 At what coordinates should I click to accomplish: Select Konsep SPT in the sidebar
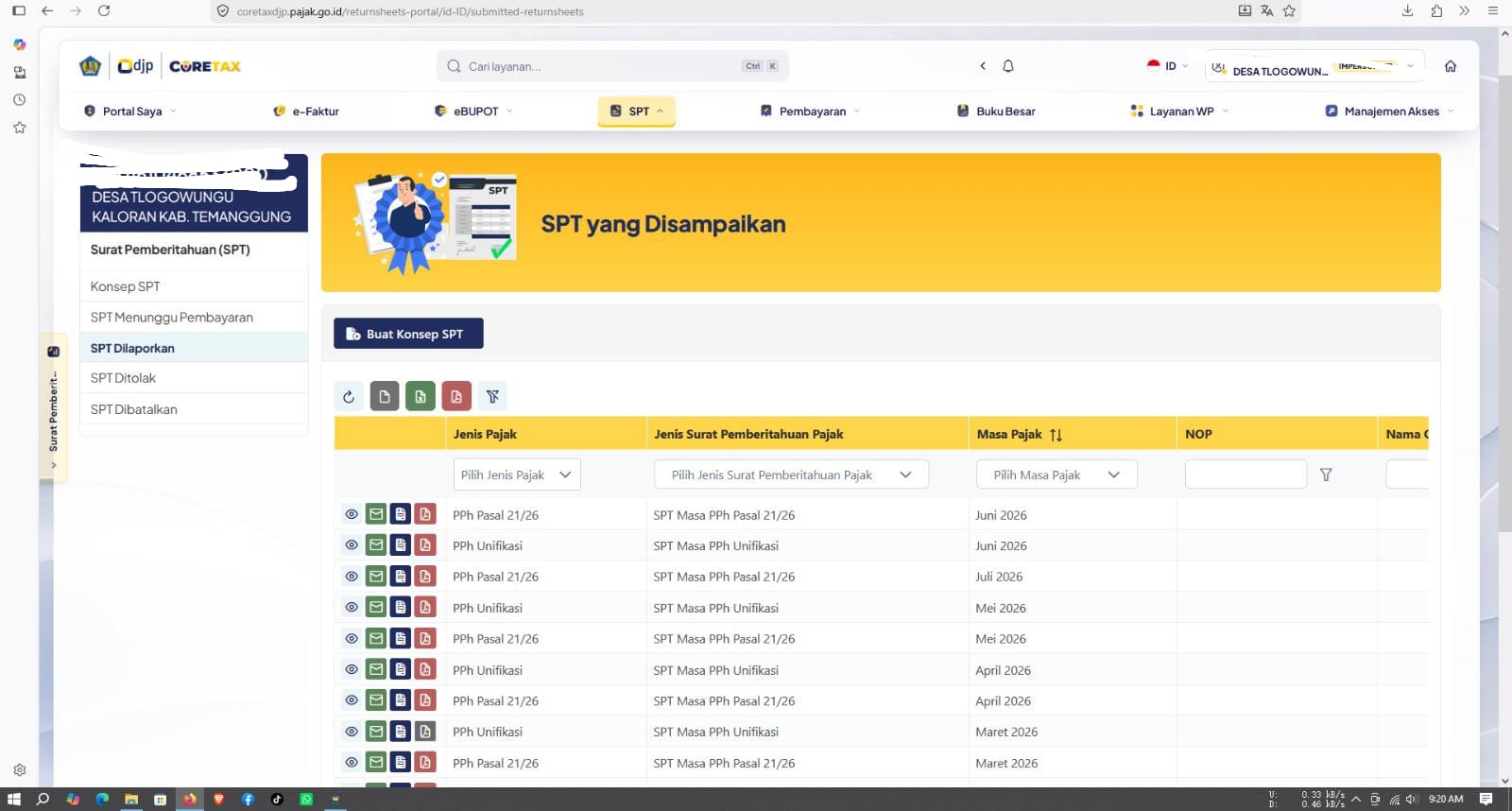(194, 286)
